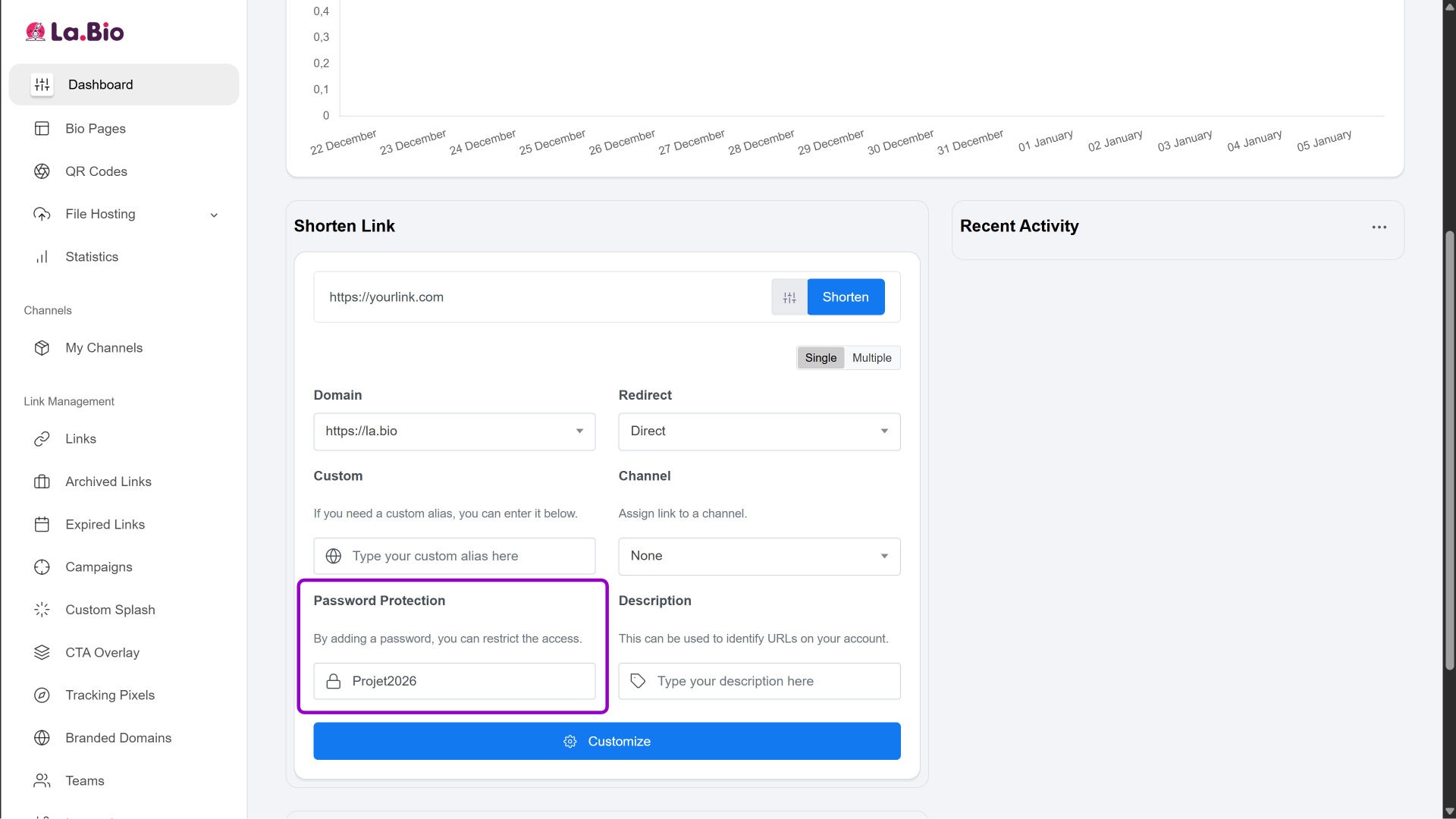Click the Archived Links briefcase icon
This screenshot has width=1456, height=819.
[x=42, y=482]
